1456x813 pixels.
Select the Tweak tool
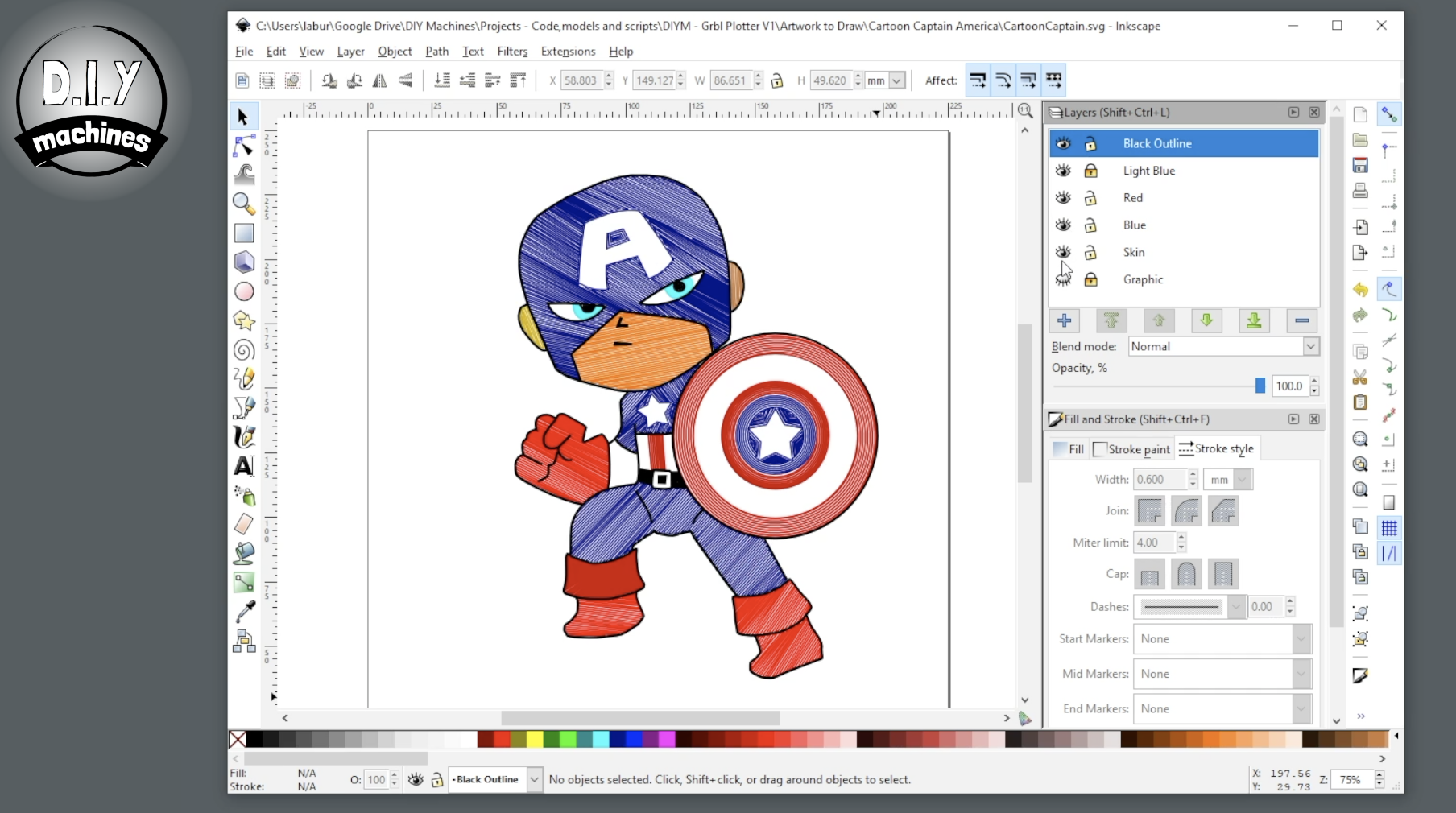coord(244,174)
